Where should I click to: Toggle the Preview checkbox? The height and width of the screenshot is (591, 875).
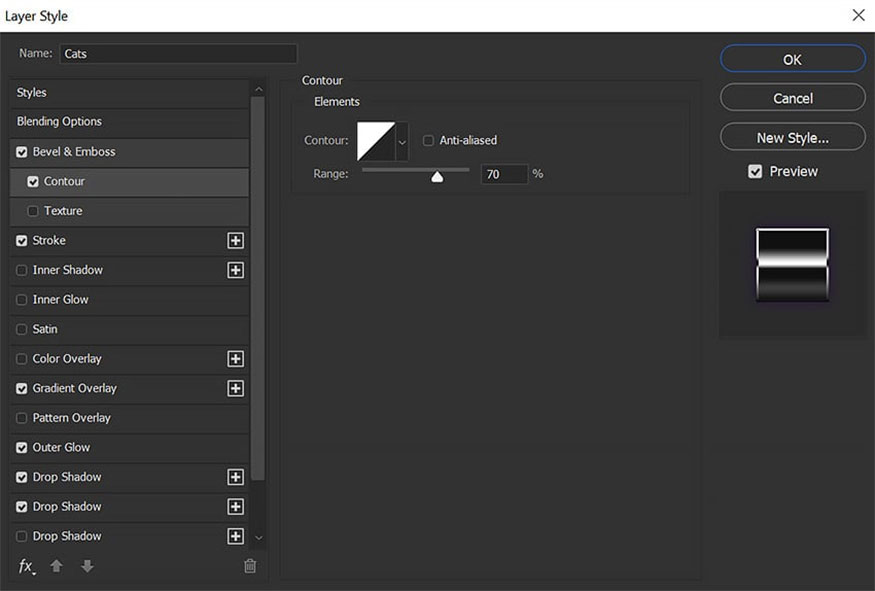pos(755,171)
